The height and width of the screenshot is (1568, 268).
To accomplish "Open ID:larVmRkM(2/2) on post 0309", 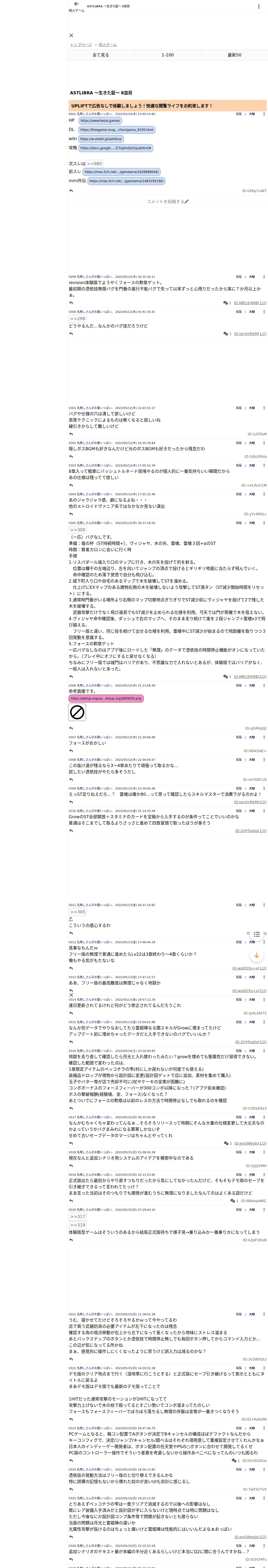I will [x=250, y=802].
